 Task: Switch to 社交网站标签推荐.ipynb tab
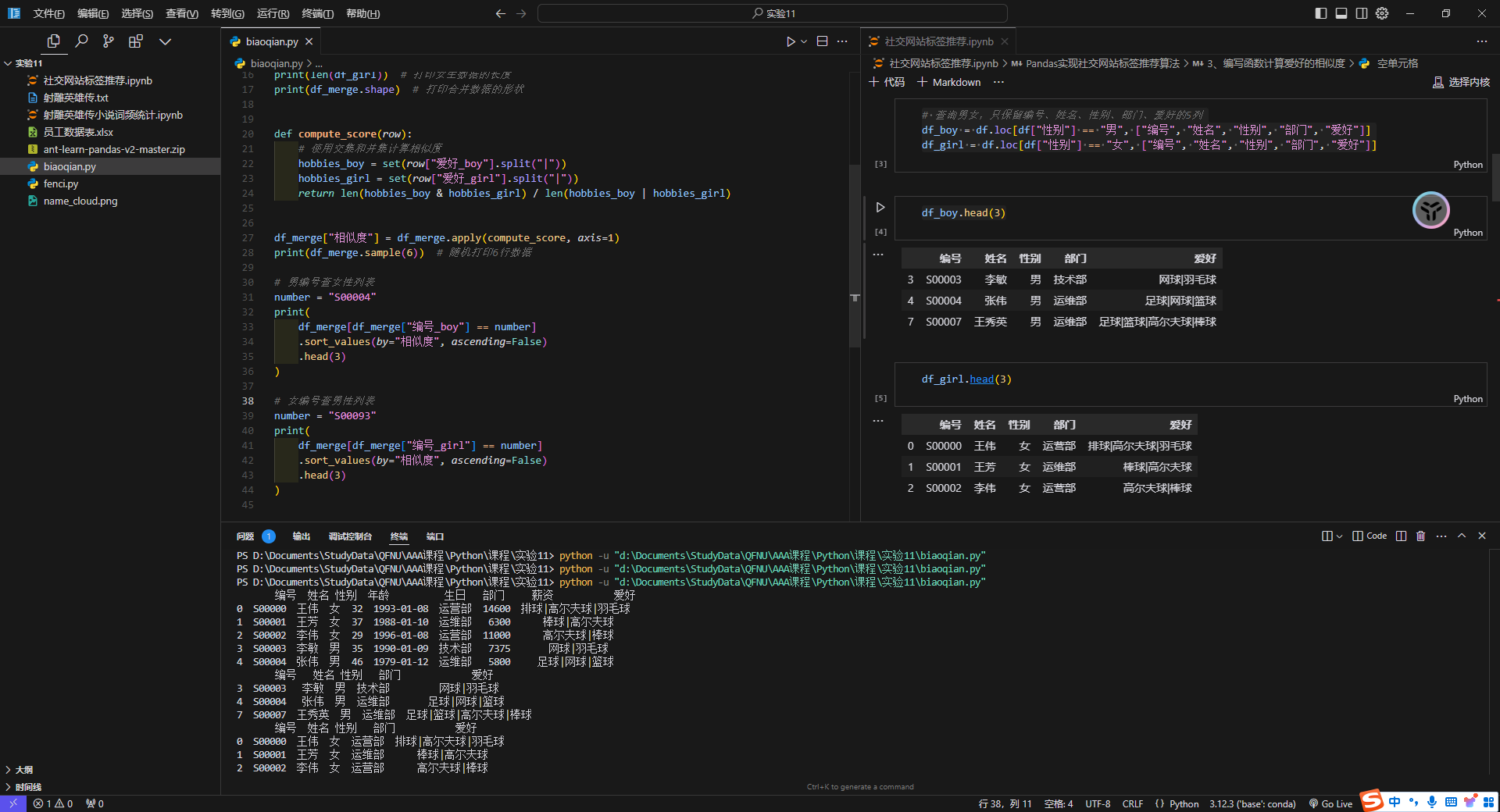point(938,41)
